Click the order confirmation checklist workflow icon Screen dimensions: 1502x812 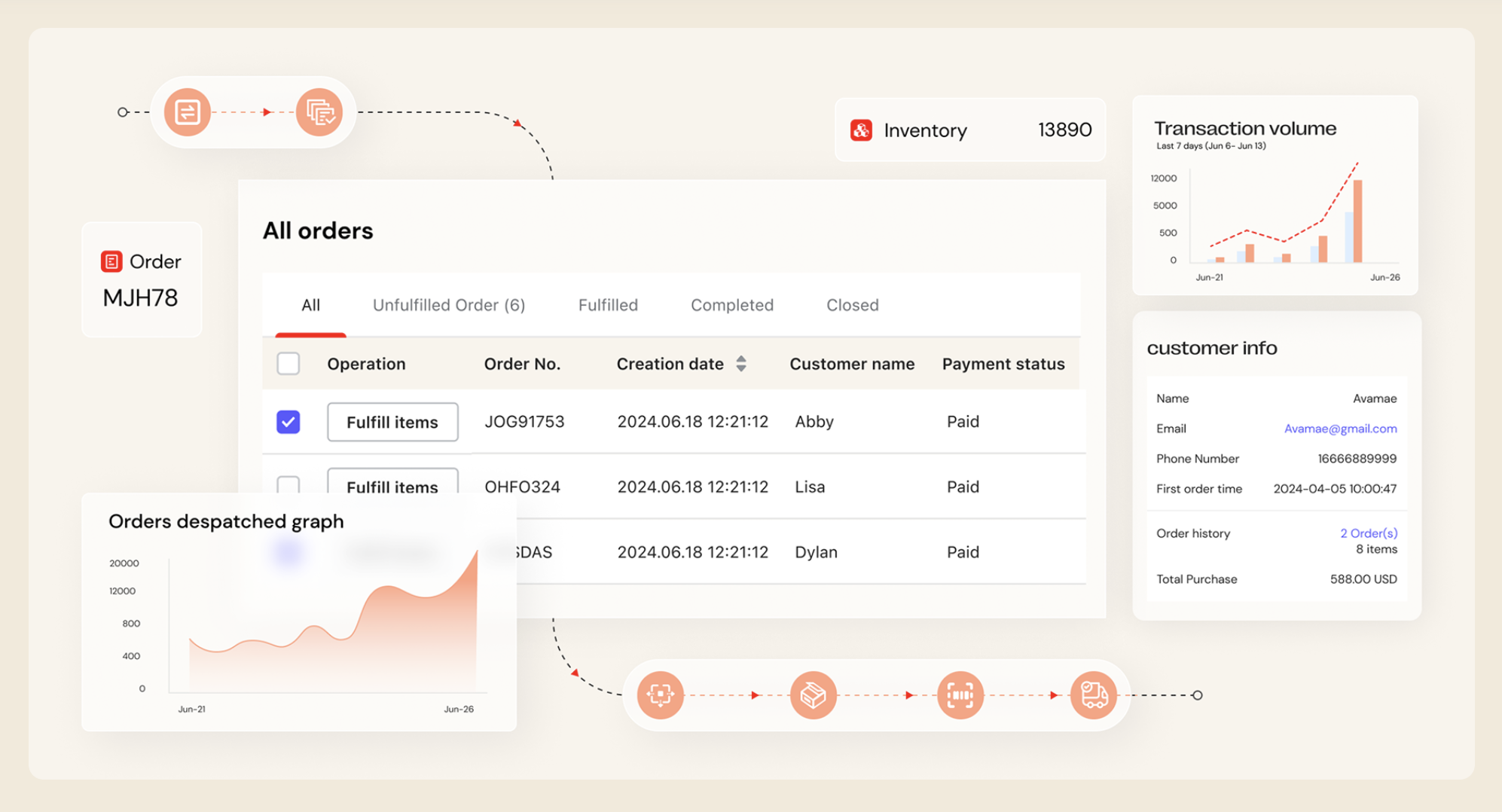pyautogui.click(x=319, y=112)
